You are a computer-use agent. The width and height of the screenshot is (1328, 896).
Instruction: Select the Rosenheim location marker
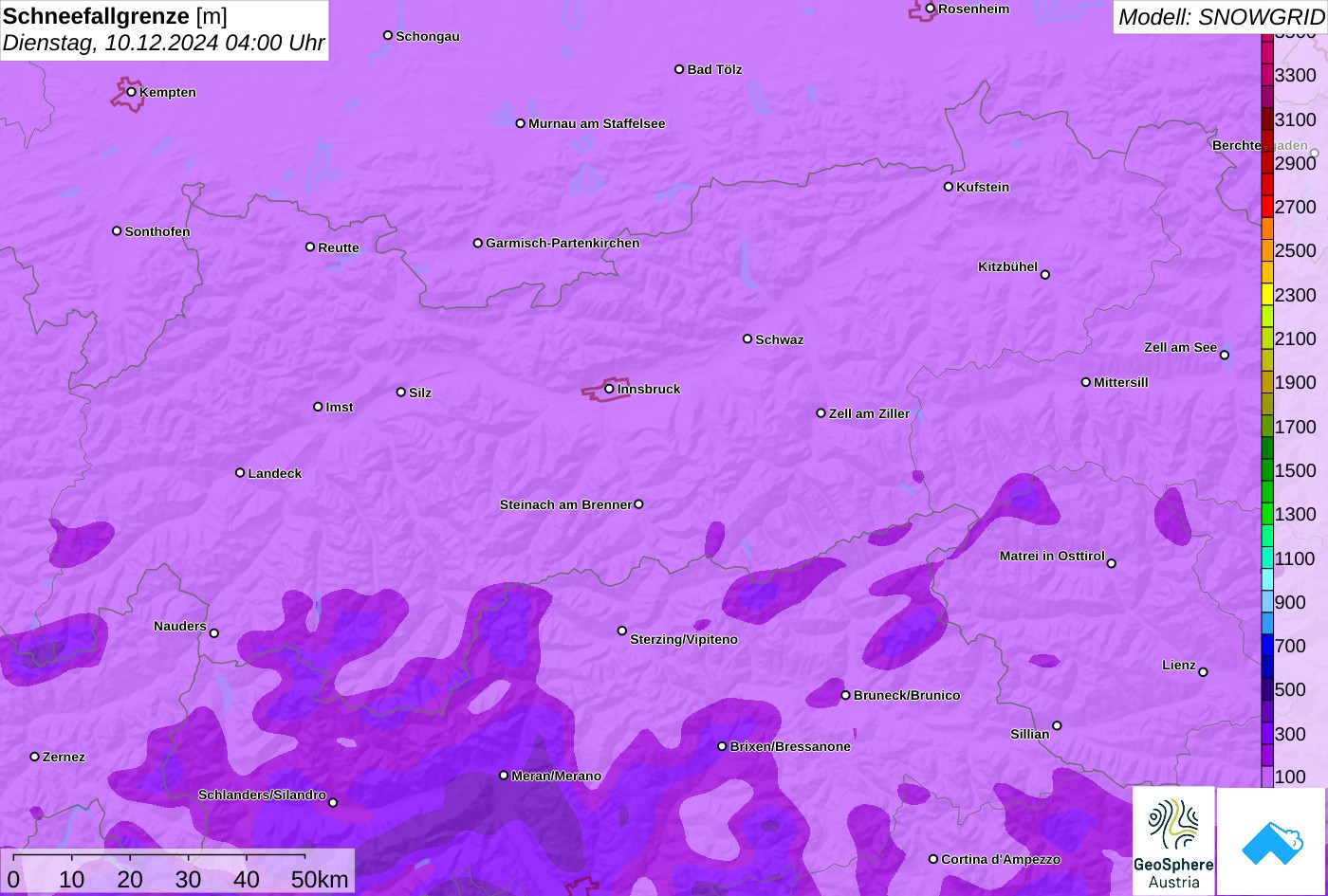coord(930,9)
